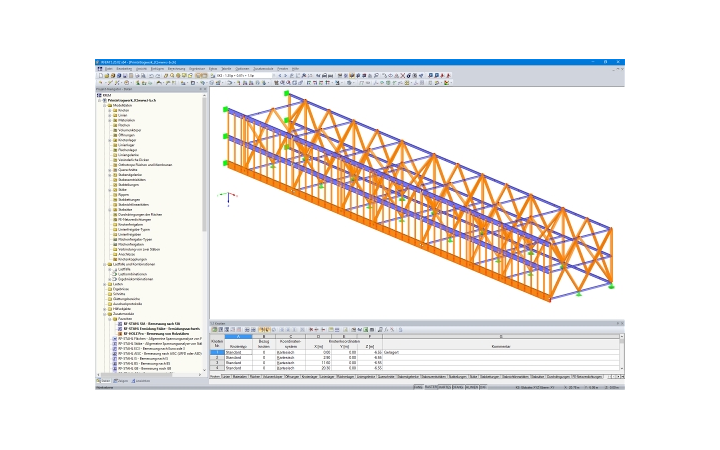
Task: Expand the Querschnitte tree node
Action: (x=110, y=170)
